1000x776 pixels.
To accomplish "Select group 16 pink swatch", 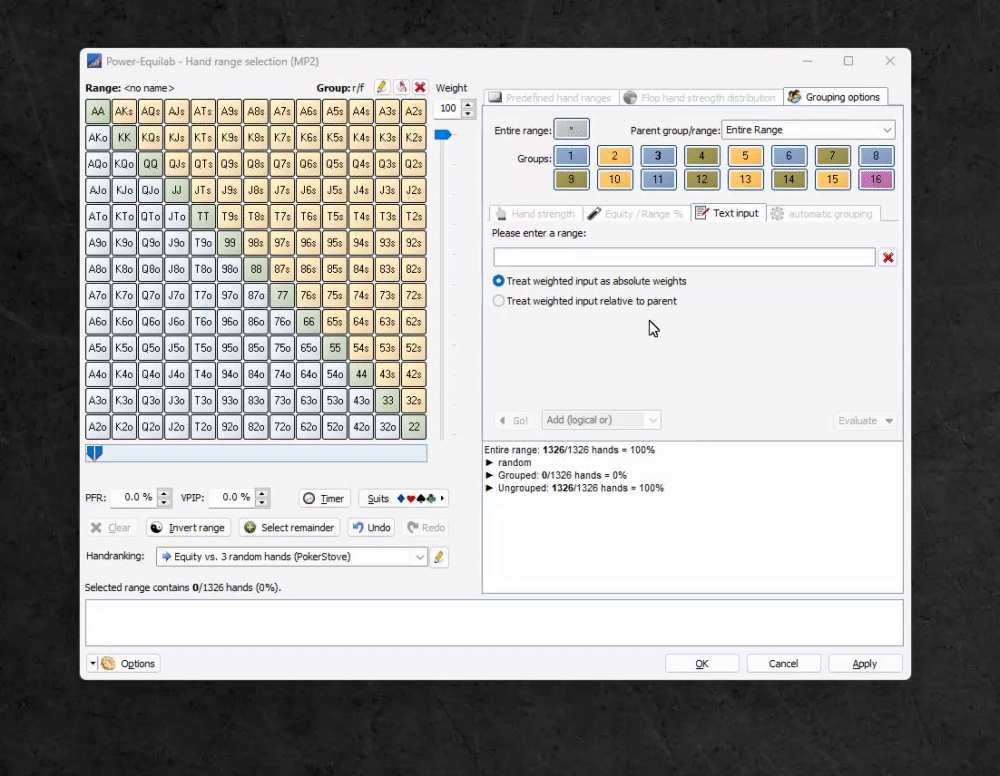I will click(x=876, y=180).
